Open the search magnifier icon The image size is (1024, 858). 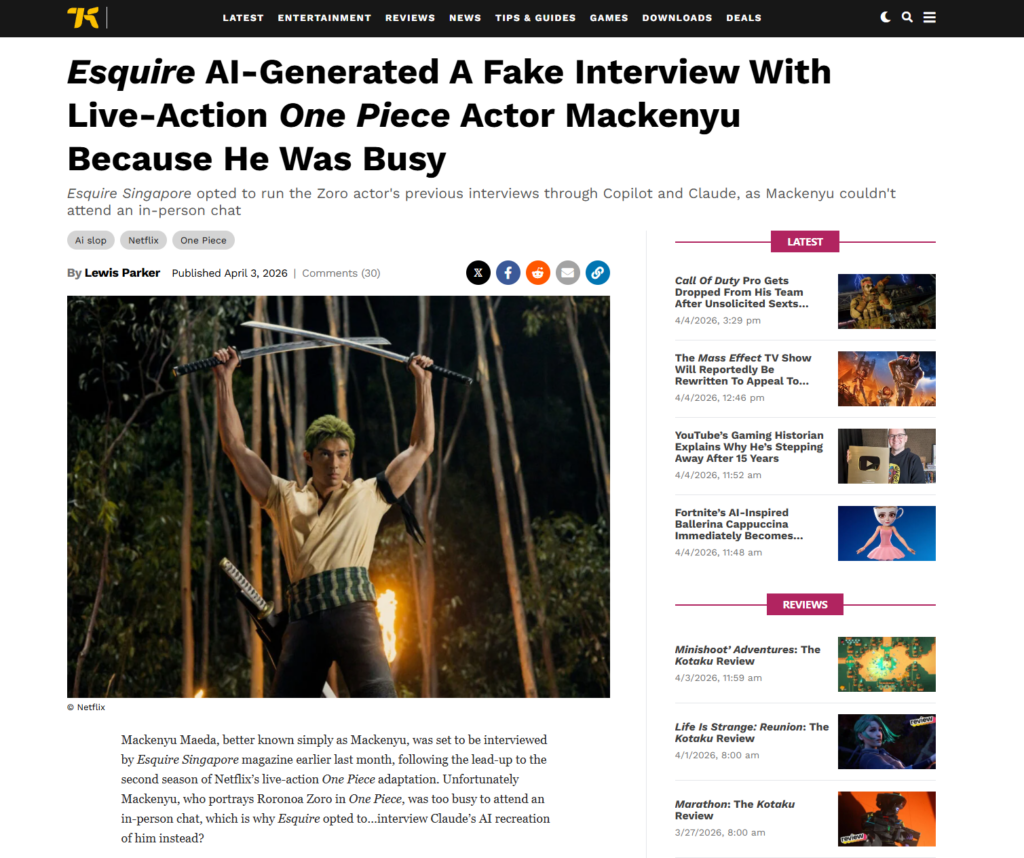tap(907, 18)
